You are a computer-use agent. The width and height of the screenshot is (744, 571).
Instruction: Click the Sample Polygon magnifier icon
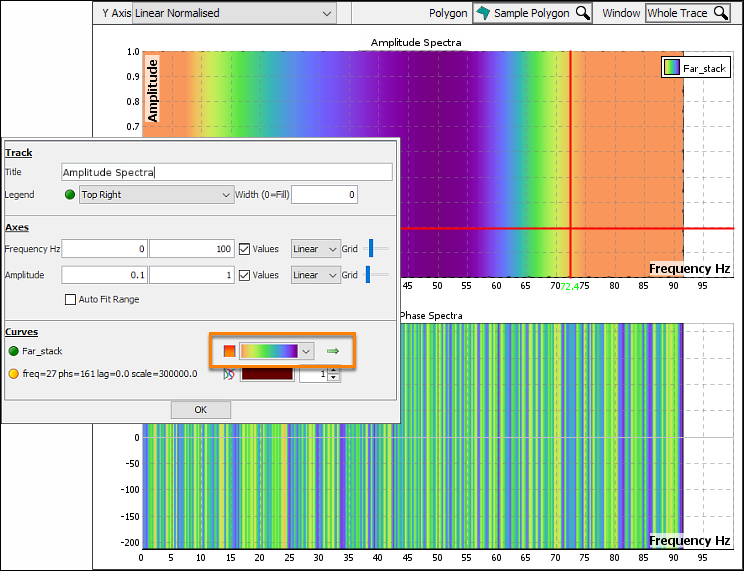tap(582, 13)
